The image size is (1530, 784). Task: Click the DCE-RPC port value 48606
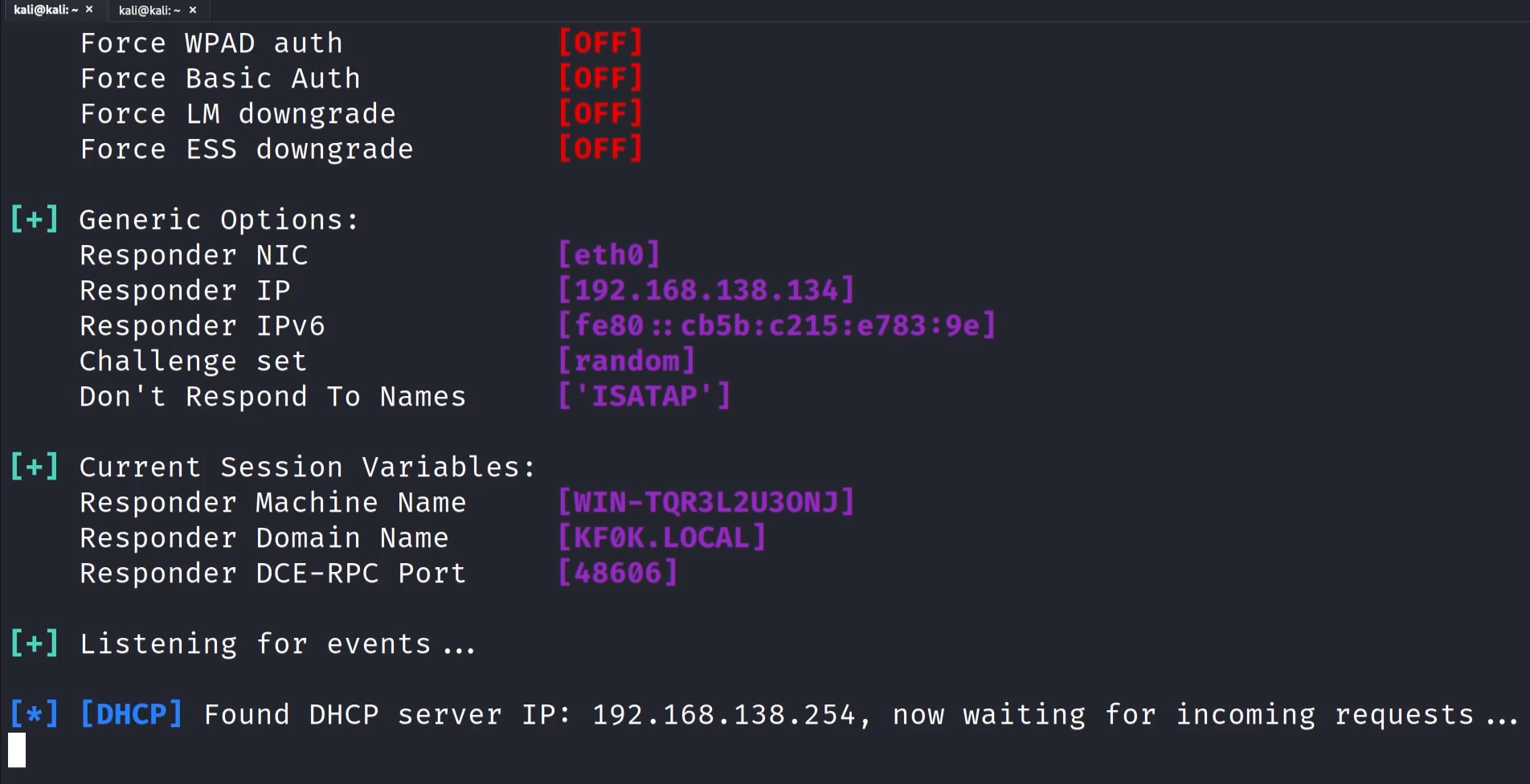click(617, 573)
